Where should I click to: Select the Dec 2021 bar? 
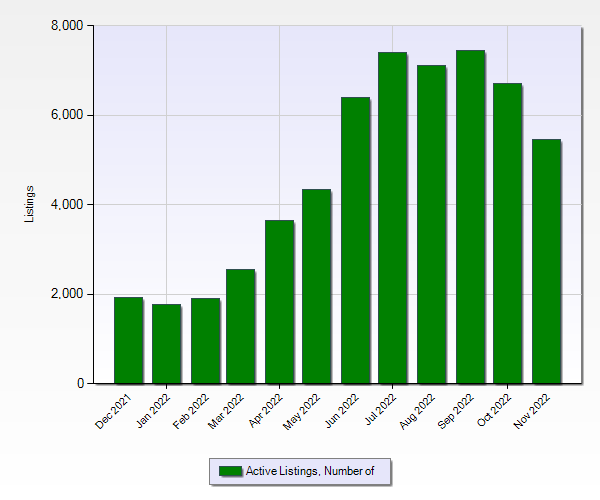coord(128,340)
